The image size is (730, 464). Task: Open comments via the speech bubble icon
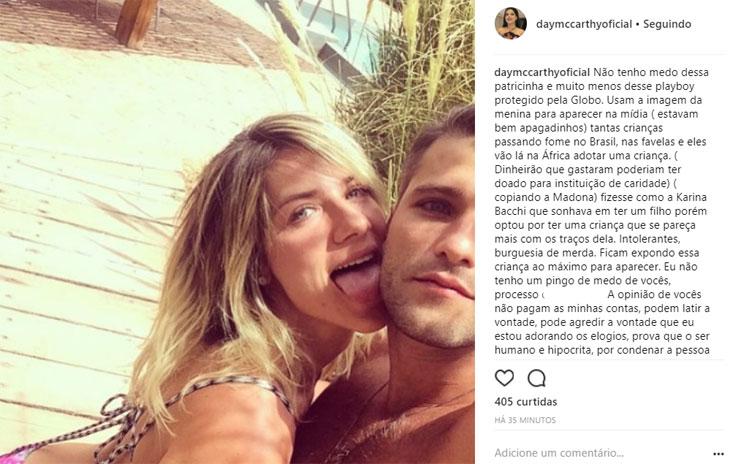536,378
